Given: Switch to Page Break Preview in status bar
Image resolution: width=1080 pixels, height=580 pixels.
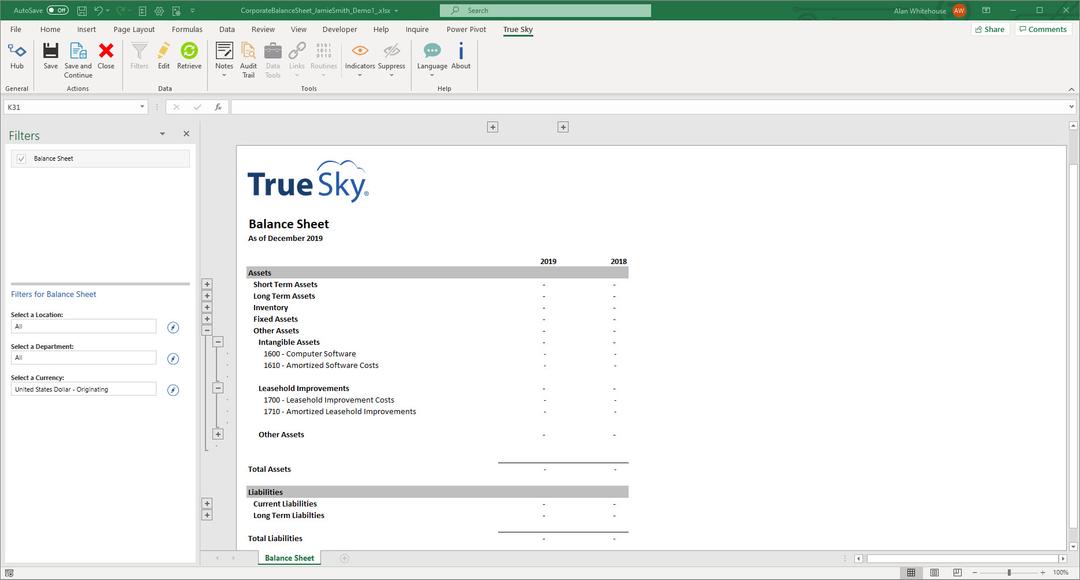Looking at the screenshot, I should [x=957, y=572].
